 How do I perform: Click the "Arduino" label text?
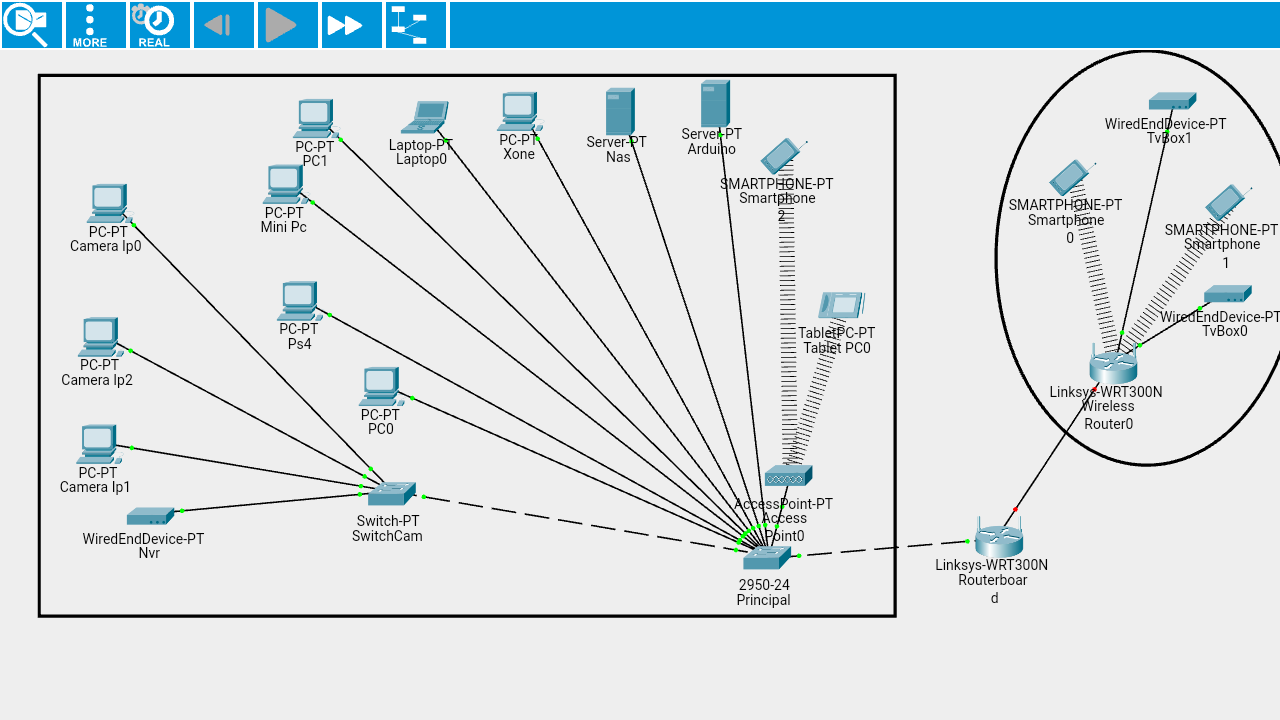click(712, 149)
